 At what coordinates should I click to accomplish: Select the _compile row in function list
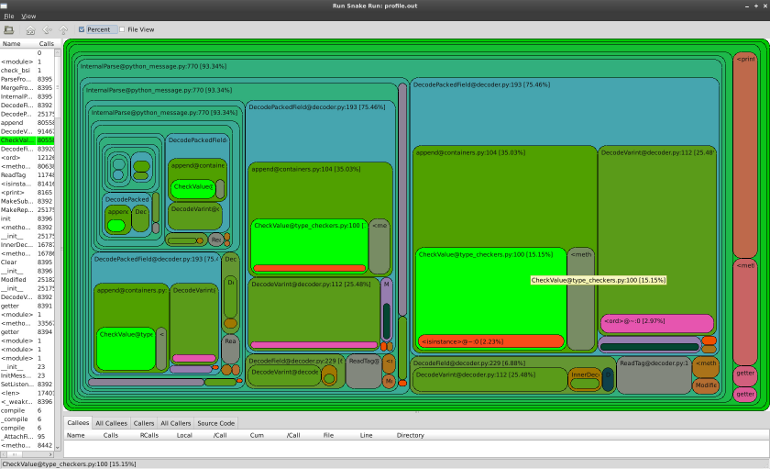coord(27,419)
